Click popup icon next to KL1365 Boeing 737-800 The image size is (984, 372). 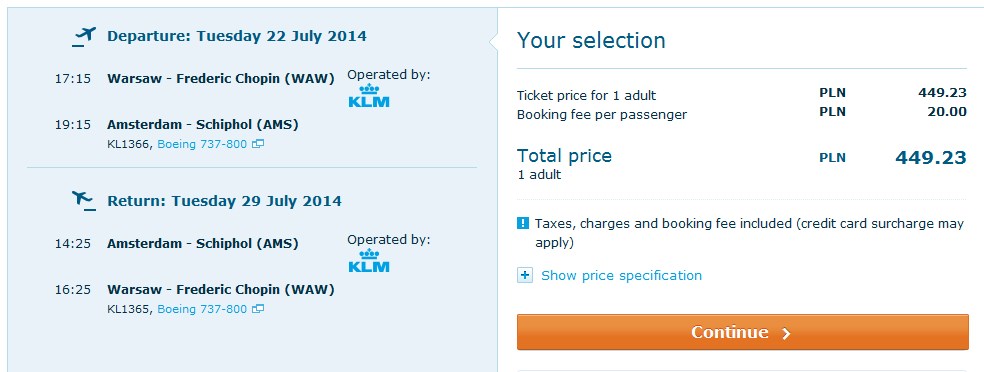coord(258,309)
